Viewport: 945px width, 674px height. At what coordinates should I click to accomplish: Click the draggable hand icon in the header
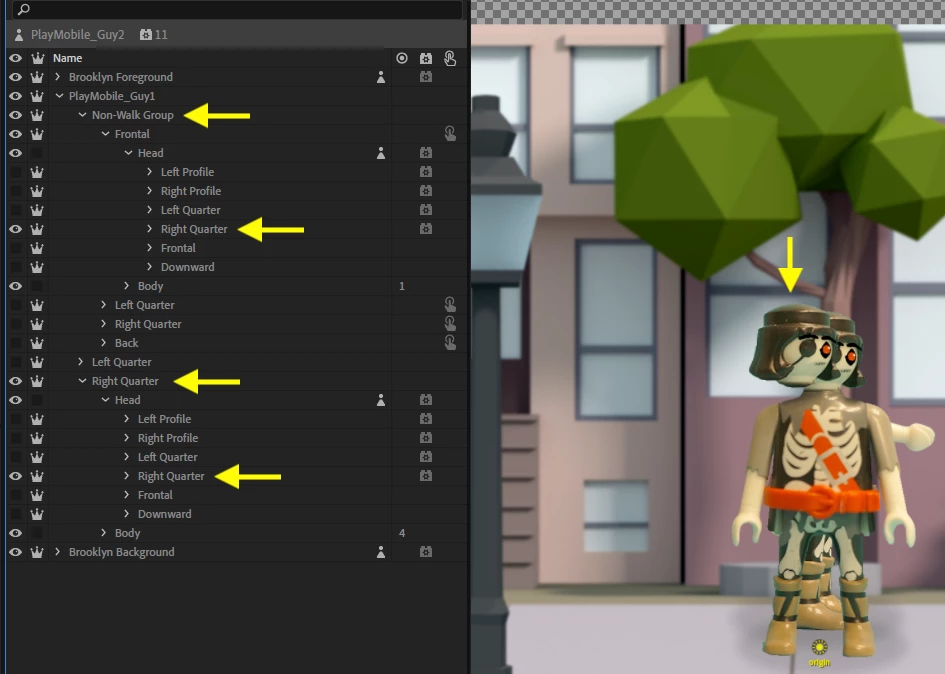pyautogui.click(x=450, y=58)
